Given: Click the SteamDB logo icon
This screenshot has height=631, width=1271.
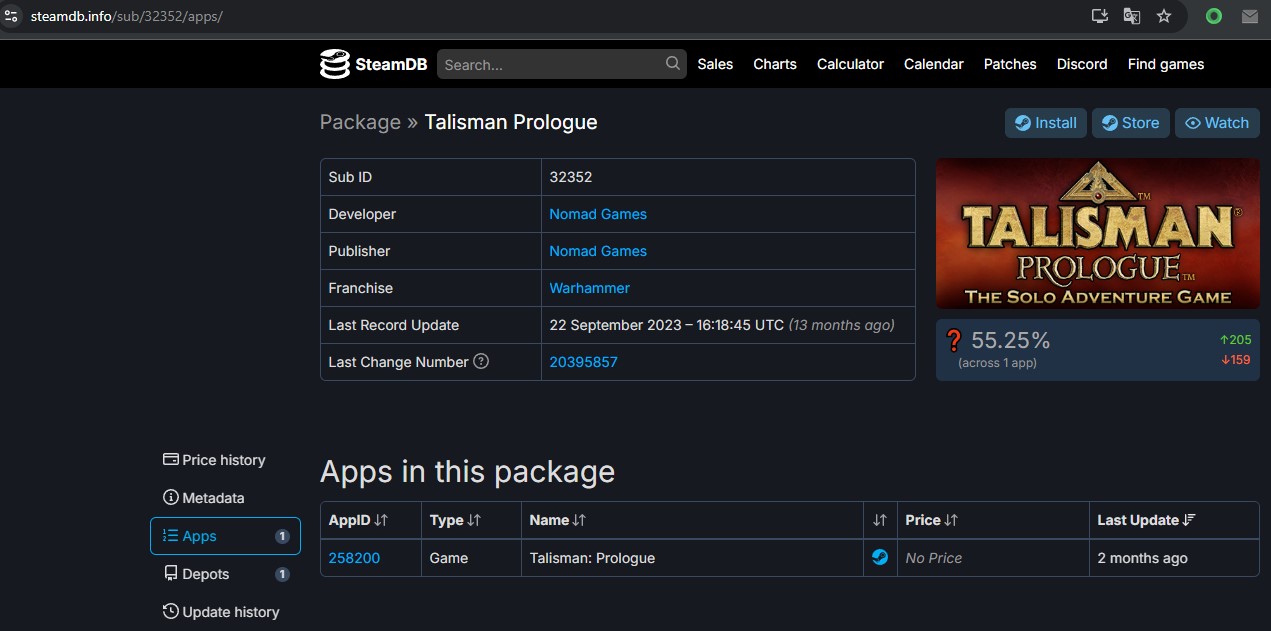Looking at the screenshot, I should 335,64.
